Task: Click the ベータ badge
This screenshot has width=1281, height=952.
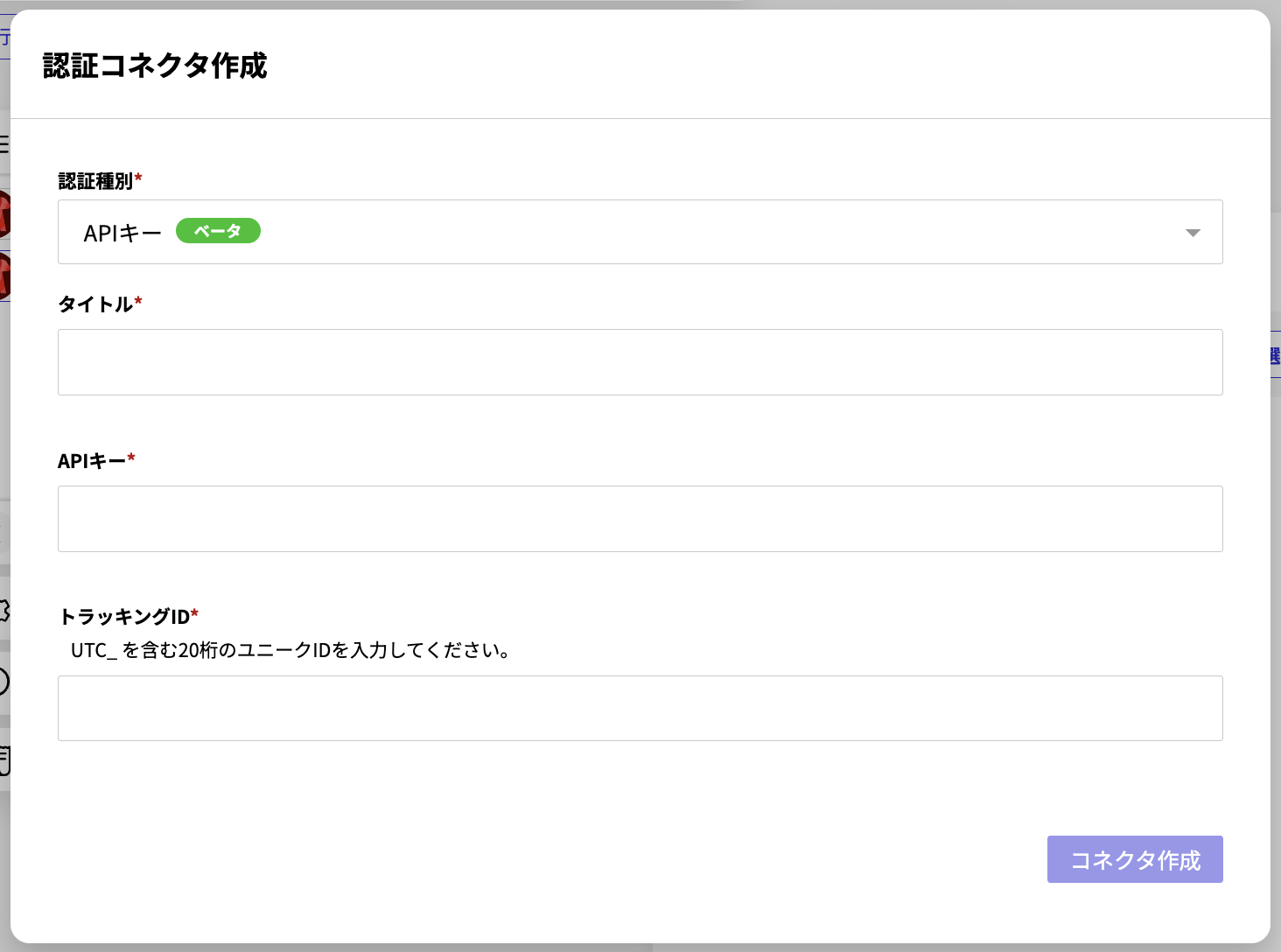Action: 218,231
